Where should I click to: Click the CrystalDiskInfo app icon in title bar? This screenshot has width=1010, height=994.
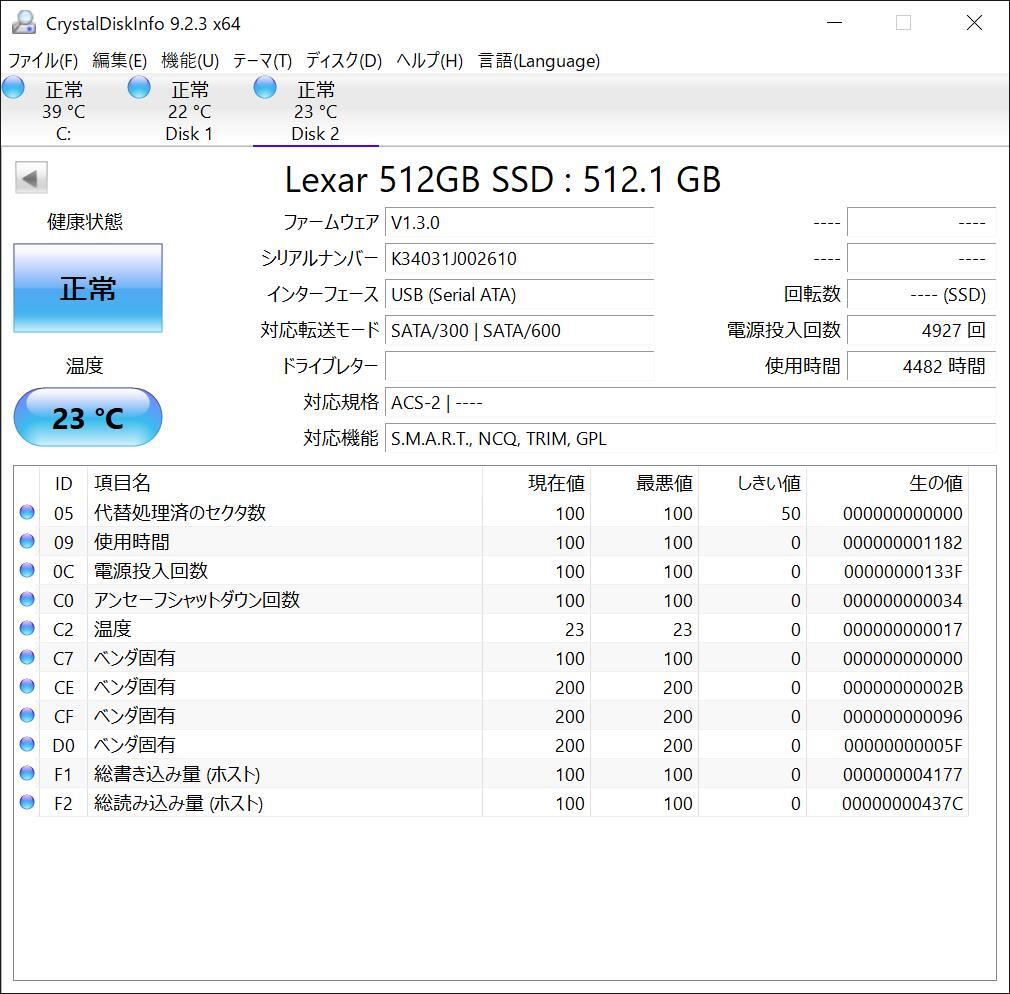(x=24, y=23)
